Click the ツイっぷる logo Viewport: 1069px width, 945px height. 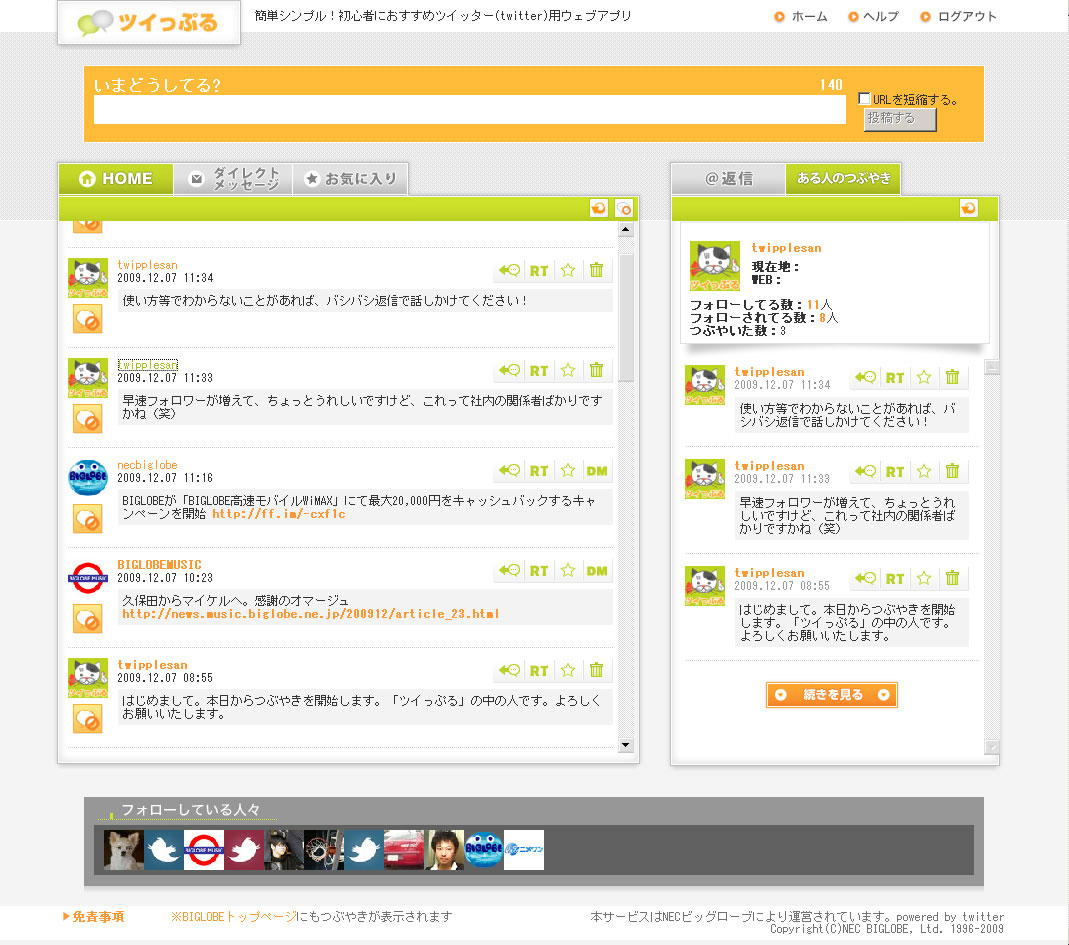point(149,22)
